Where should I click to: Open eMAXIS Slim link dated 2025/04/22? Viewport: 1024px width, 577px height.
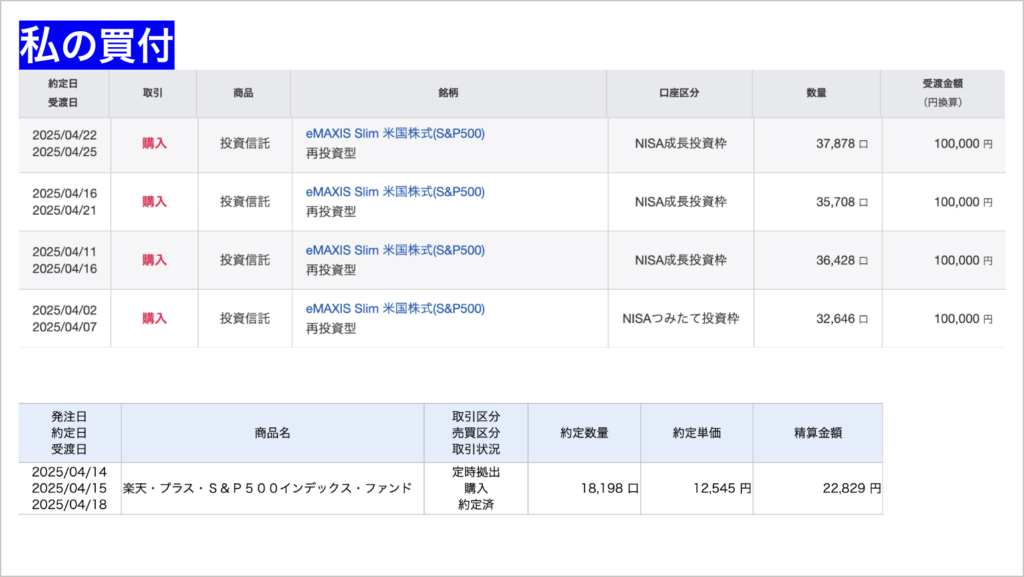click(x=395, y=134)
